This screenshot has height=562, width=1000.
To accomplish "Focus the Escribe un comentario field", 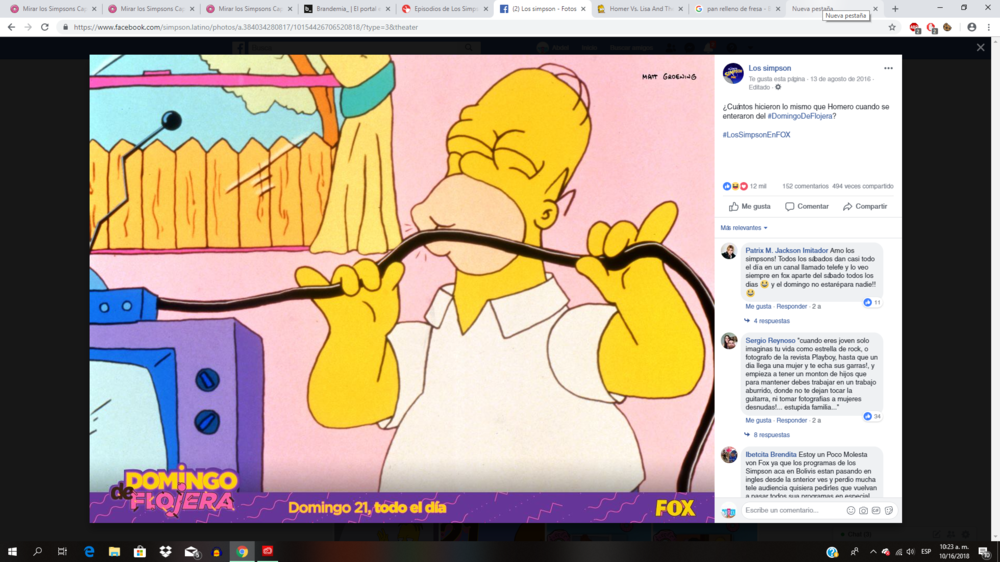I will [x=793, y=510].
